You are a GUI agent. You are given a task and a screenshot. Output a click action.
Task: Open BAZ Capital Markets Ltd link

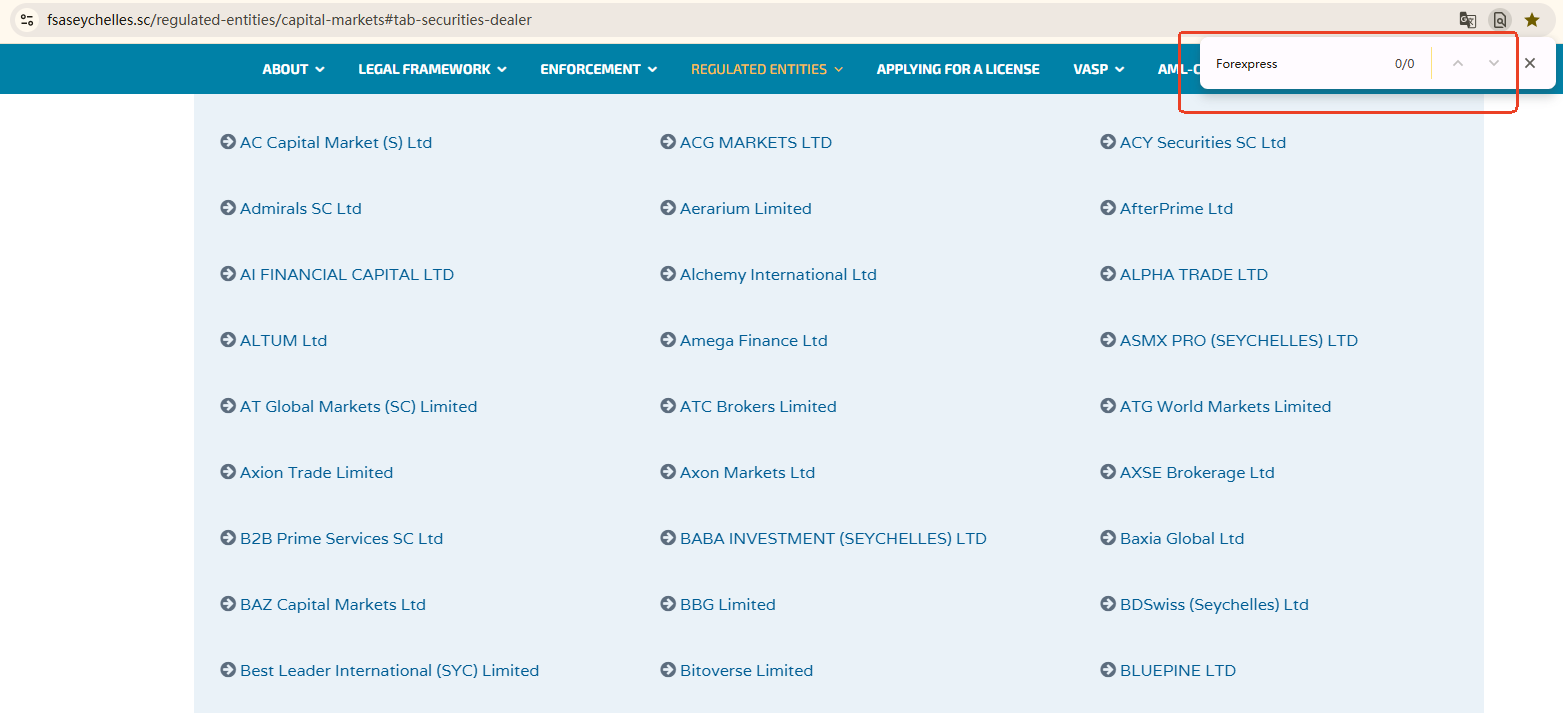pos(333,604)
